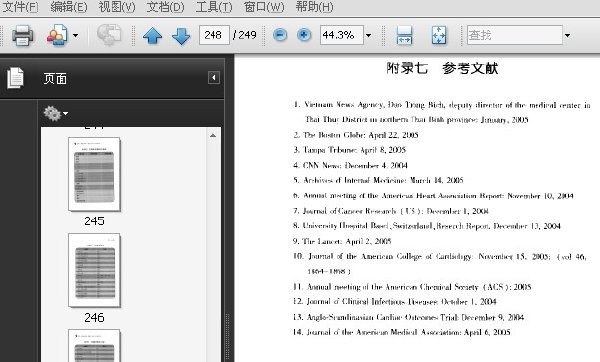Open the 文件(F) menu
600x362 pixels.
click(20, 7)
